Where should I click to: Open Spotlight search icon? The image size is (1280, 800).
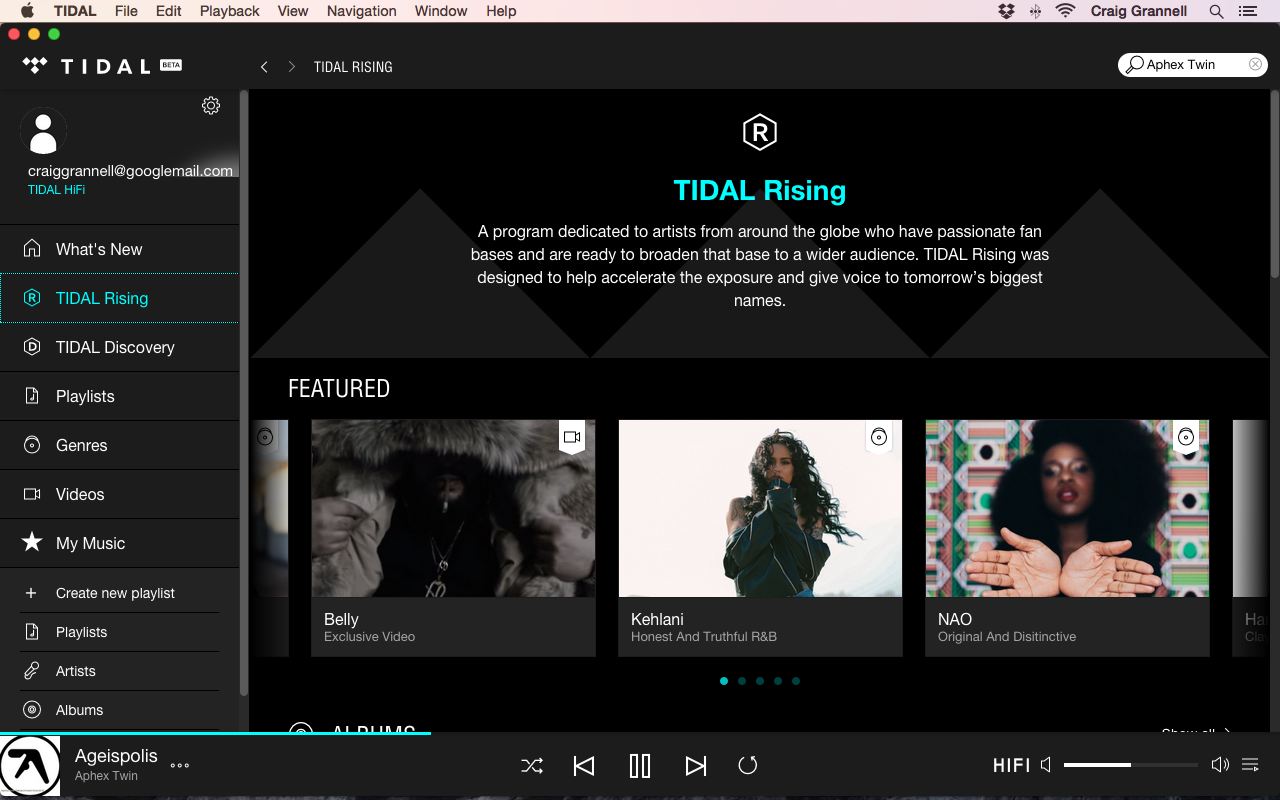click(1216, 11)
